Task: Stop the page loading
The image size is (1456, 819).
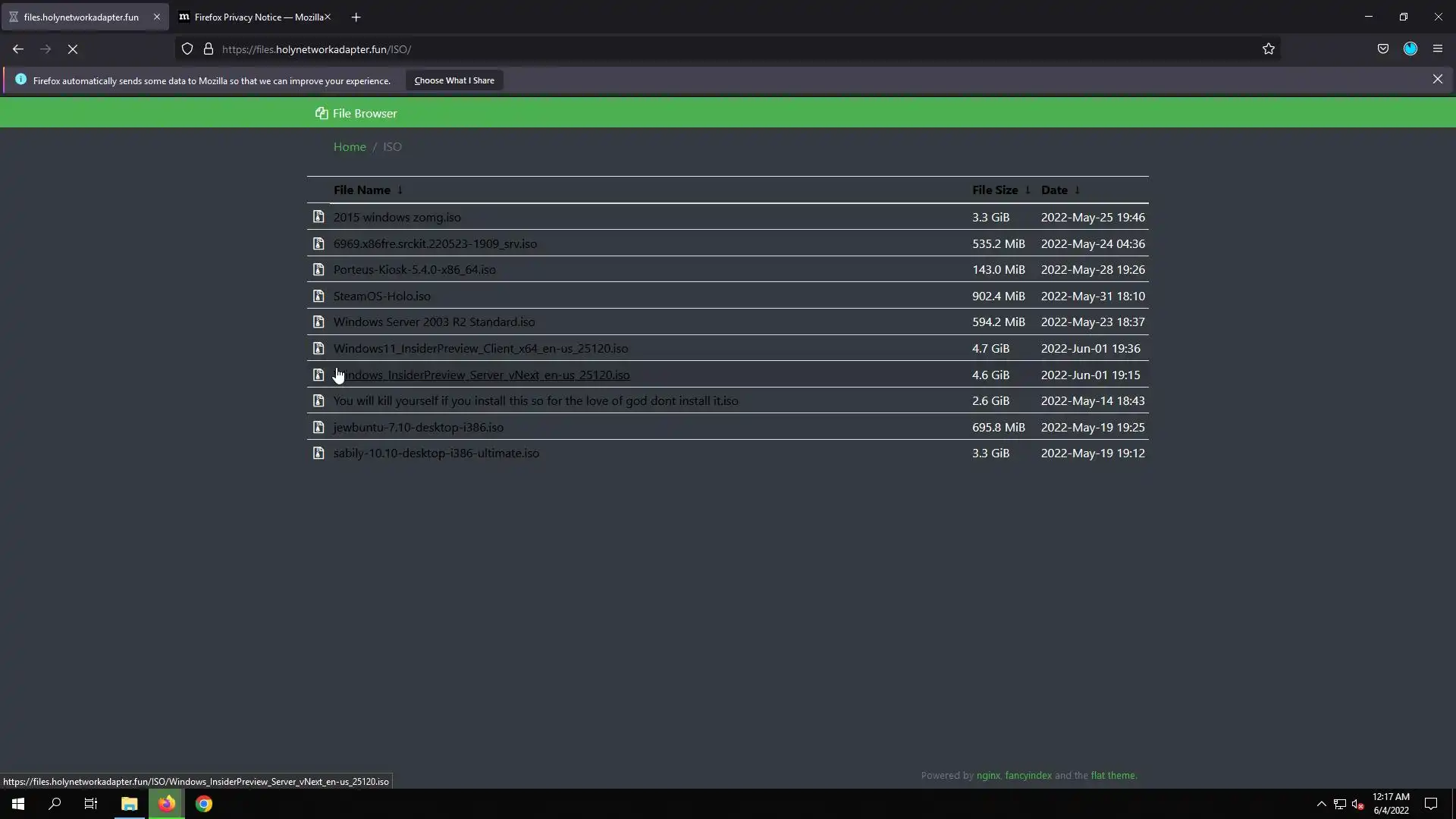Action: click(73, 49)
